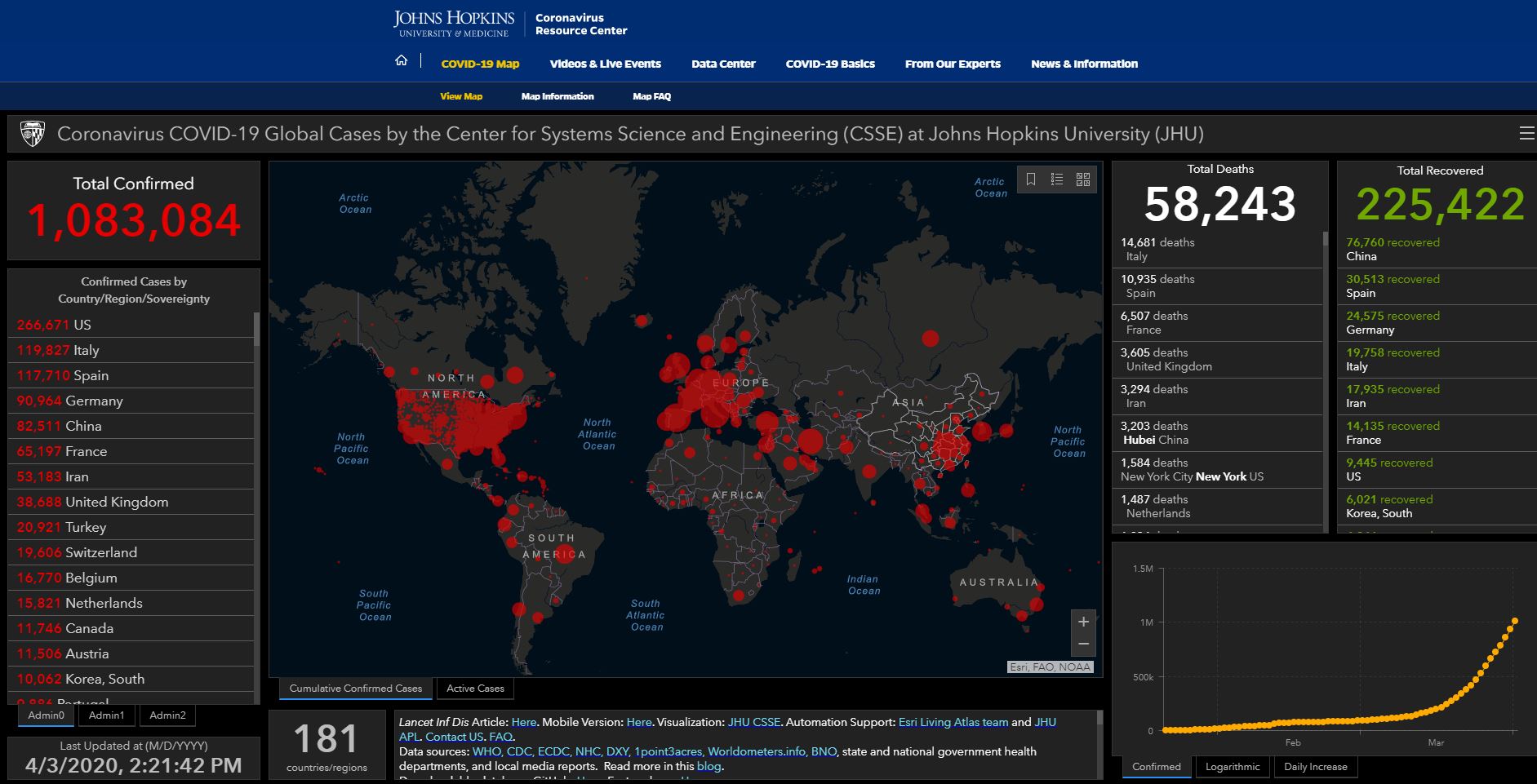The height and width of the screenshot is (784, 1537).
Task: Select the Map FAQ sub-navigation link
Action: click(x=651, y=96)
